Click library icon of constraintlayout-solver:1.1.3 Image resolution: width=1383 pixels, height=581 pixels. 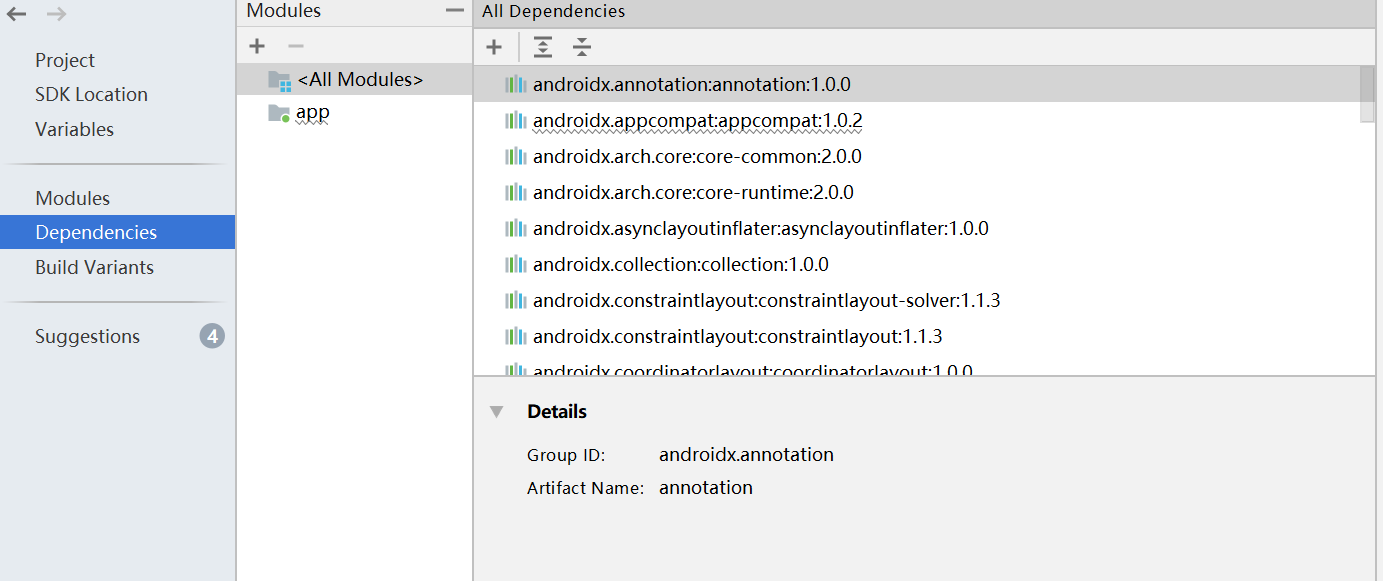coord(516,301)
